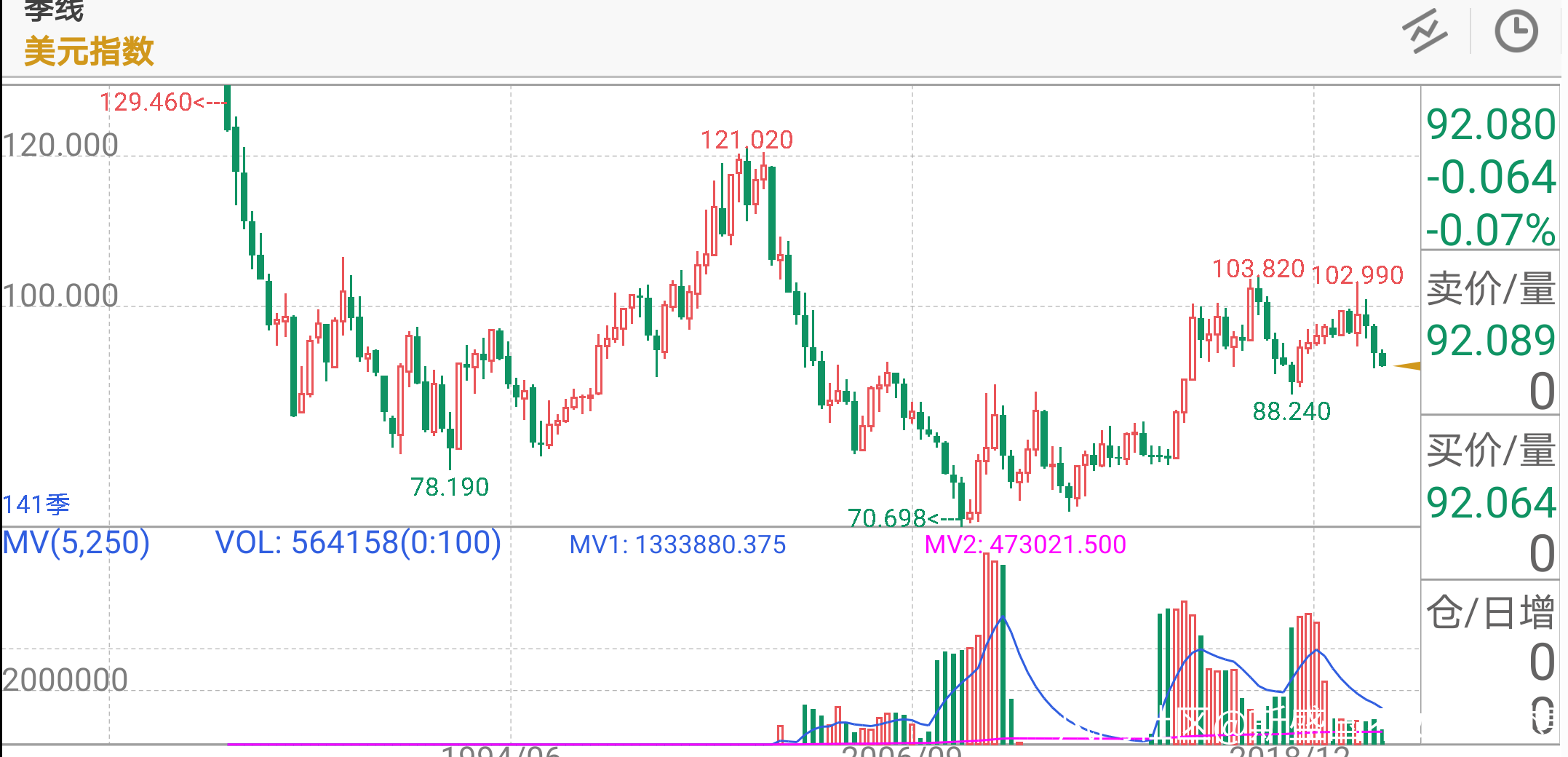Viewport: 1568px width, 757px height.
Task: Tap the 卖价/量 label
Action: (x=1491, y=288)
